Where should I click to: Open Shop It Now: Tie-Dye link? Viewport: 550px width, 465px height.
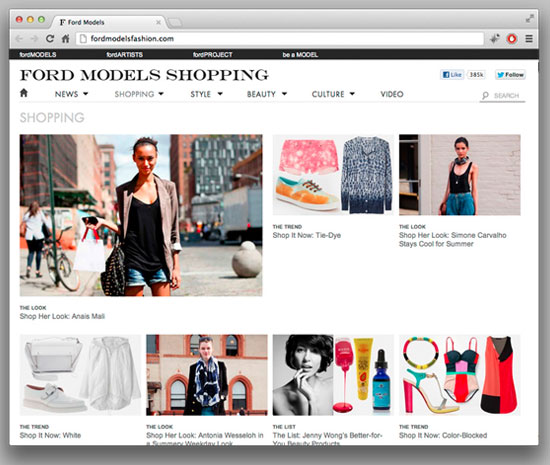[x=307, y=235]
